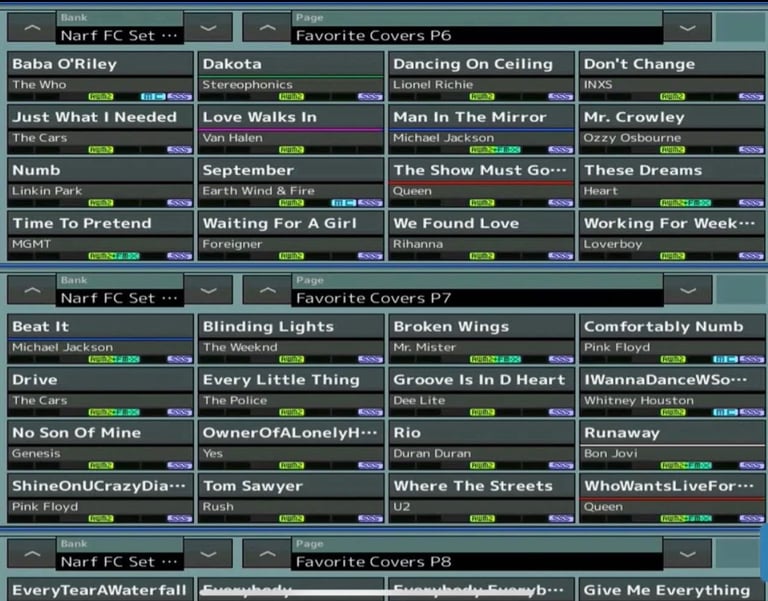Click Page down arrow beside Favorite Covers P8
The image size is (768, 601).
pyautogui.click(x=687, y=554)
